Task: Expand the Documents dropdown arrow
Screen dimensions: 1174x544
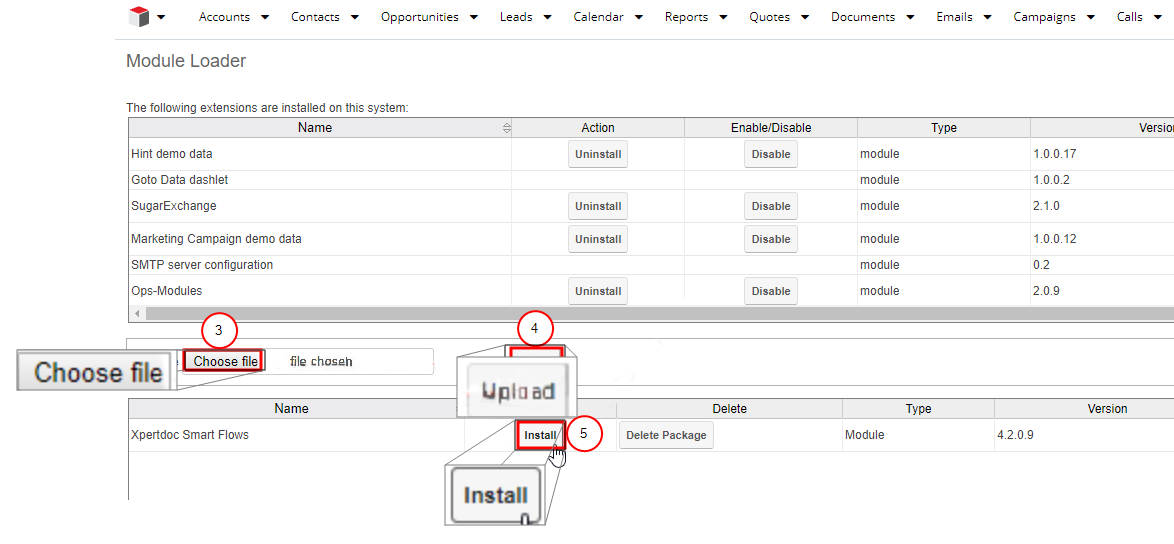Action: [x=910, y=17]
